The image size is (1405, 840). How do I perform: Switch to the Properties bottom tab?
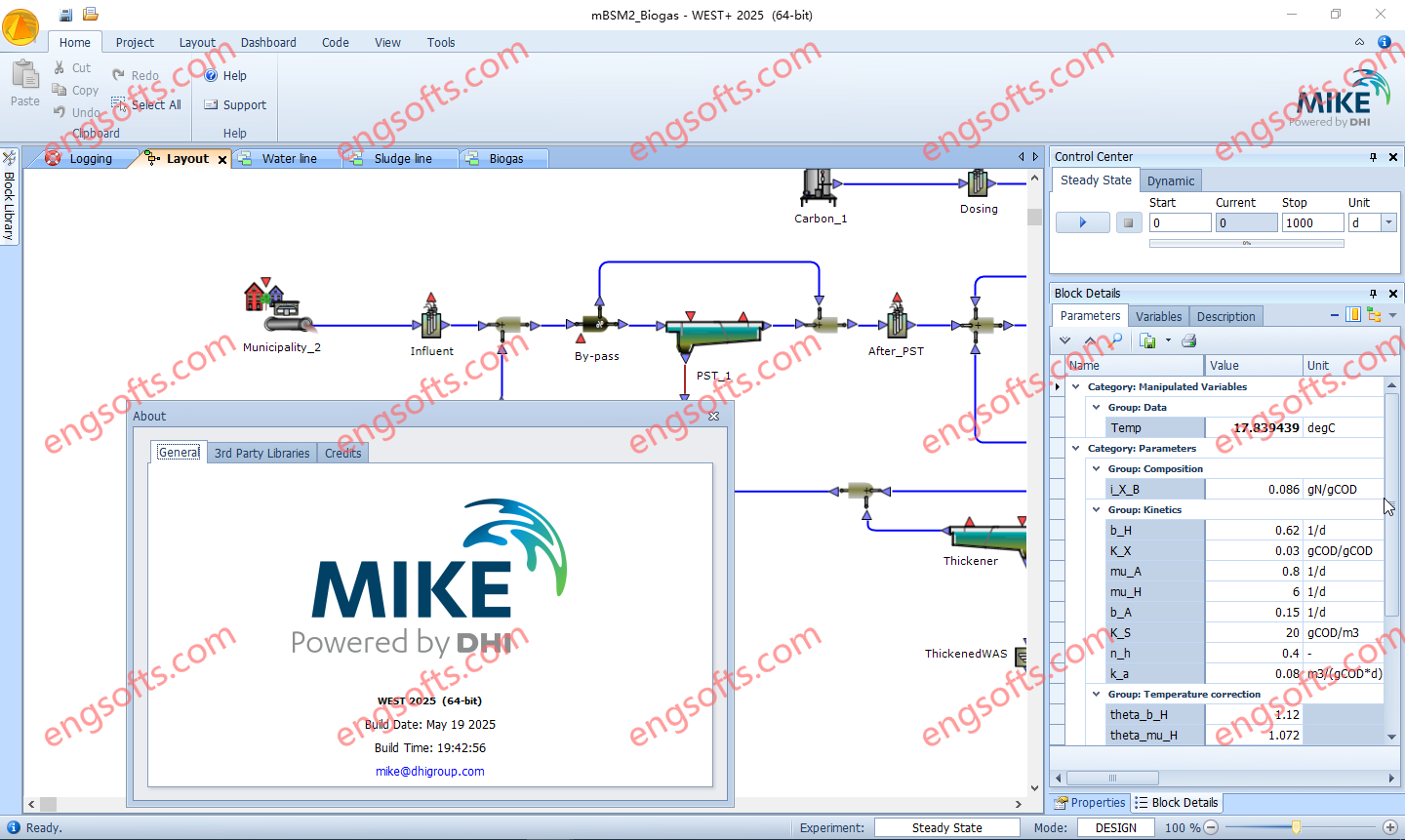[1090, 803]
